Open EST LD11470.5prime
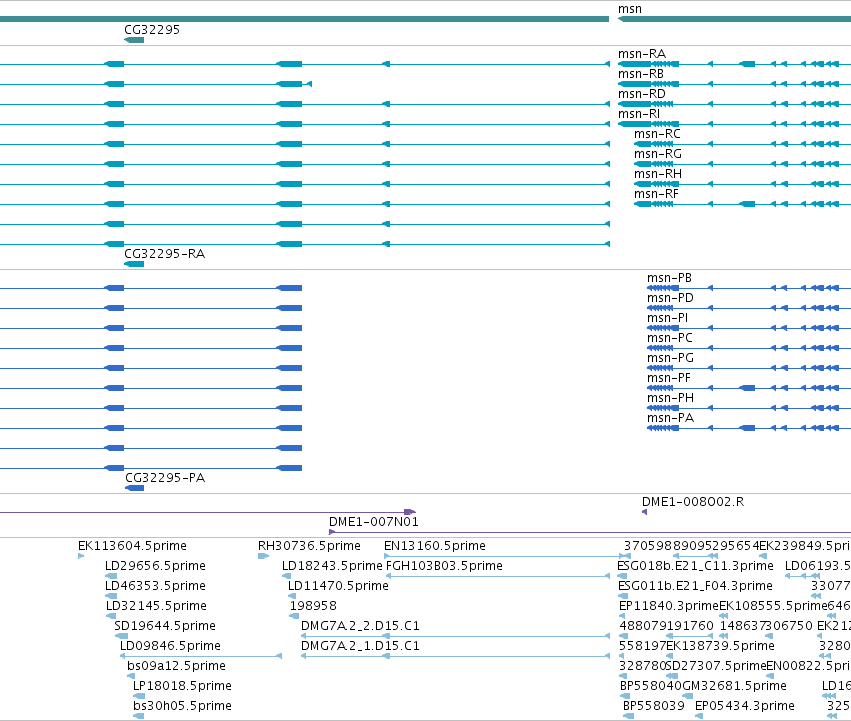This screenshot has width=851, height=721. click(x=338, y=586)
